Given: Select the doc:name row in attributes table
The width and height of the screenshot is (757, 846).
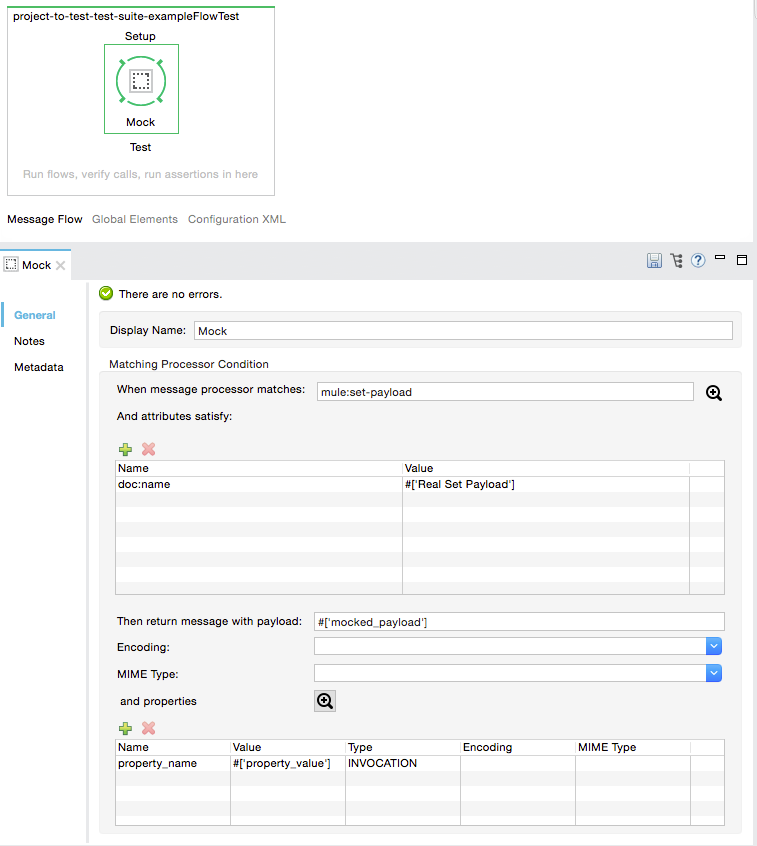Looking at the screenshot, I should [258, 484].
